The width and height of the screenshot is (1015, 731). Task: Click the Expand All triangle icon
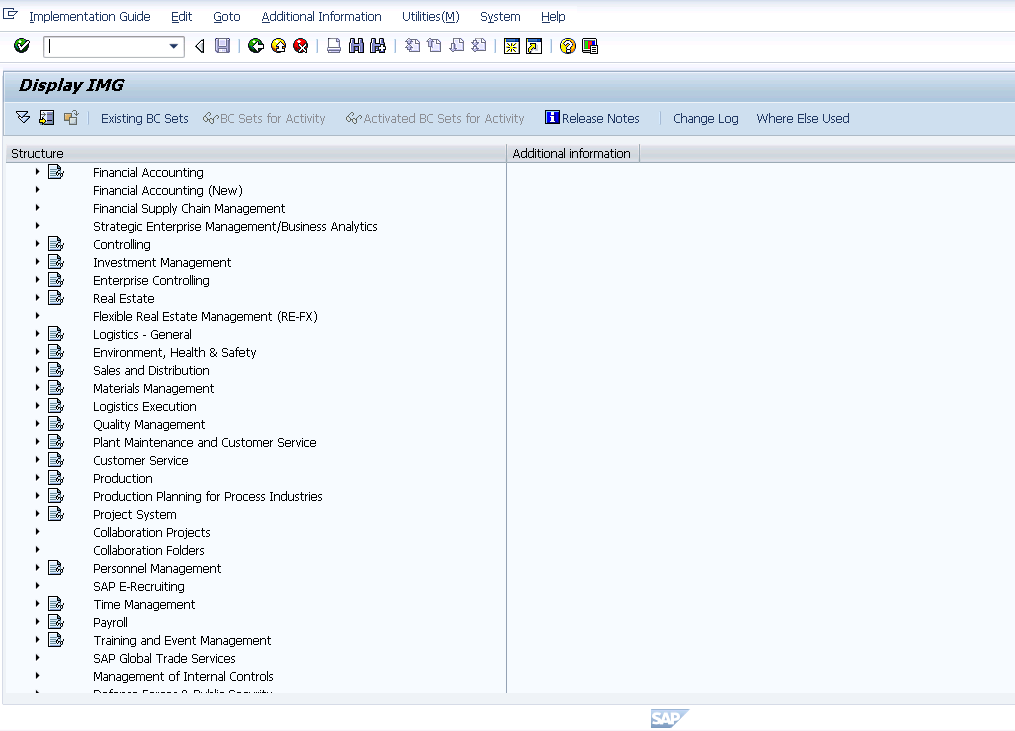click(23, 117)
